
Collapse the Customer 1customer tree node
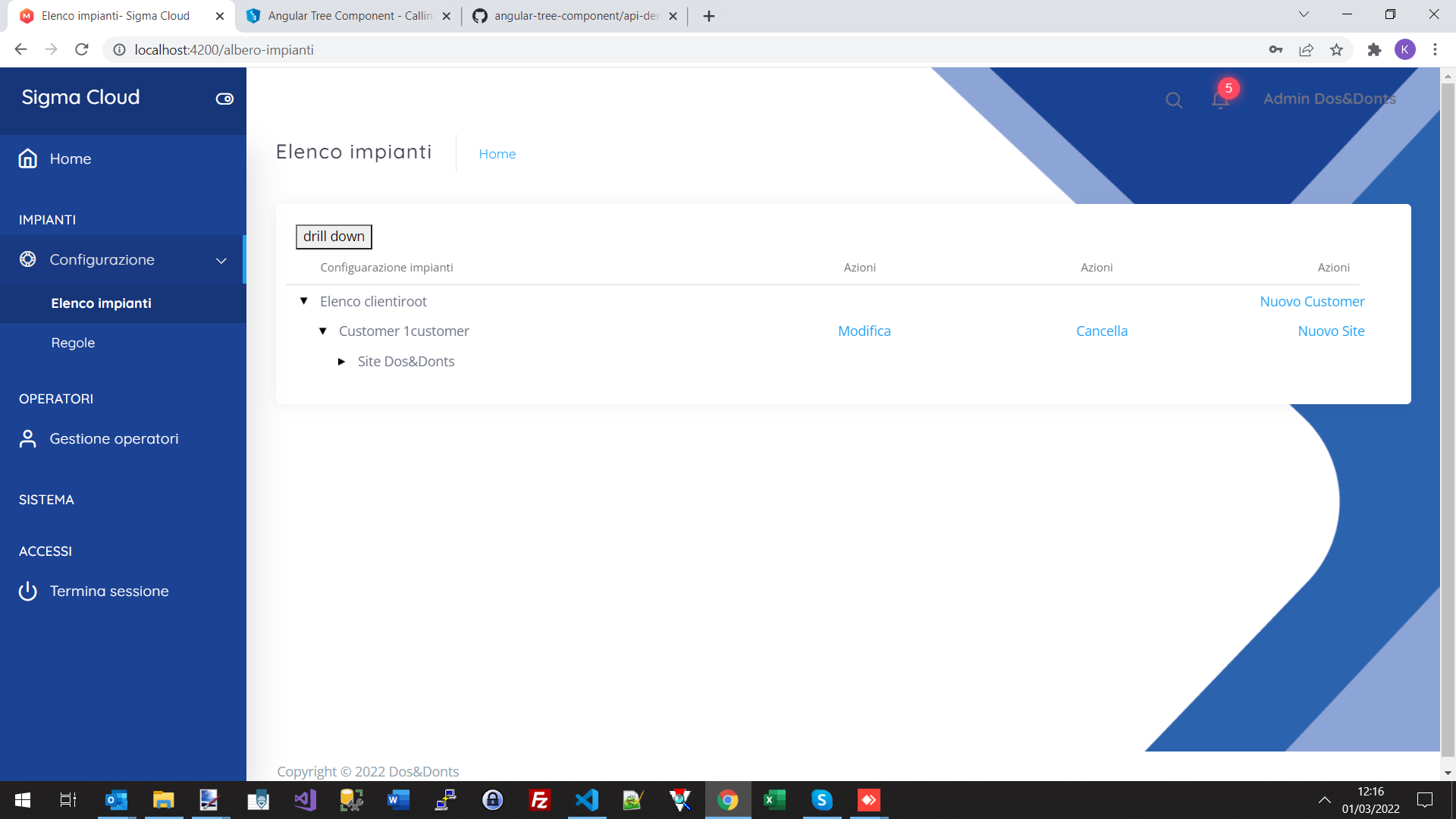coord(323,331)
